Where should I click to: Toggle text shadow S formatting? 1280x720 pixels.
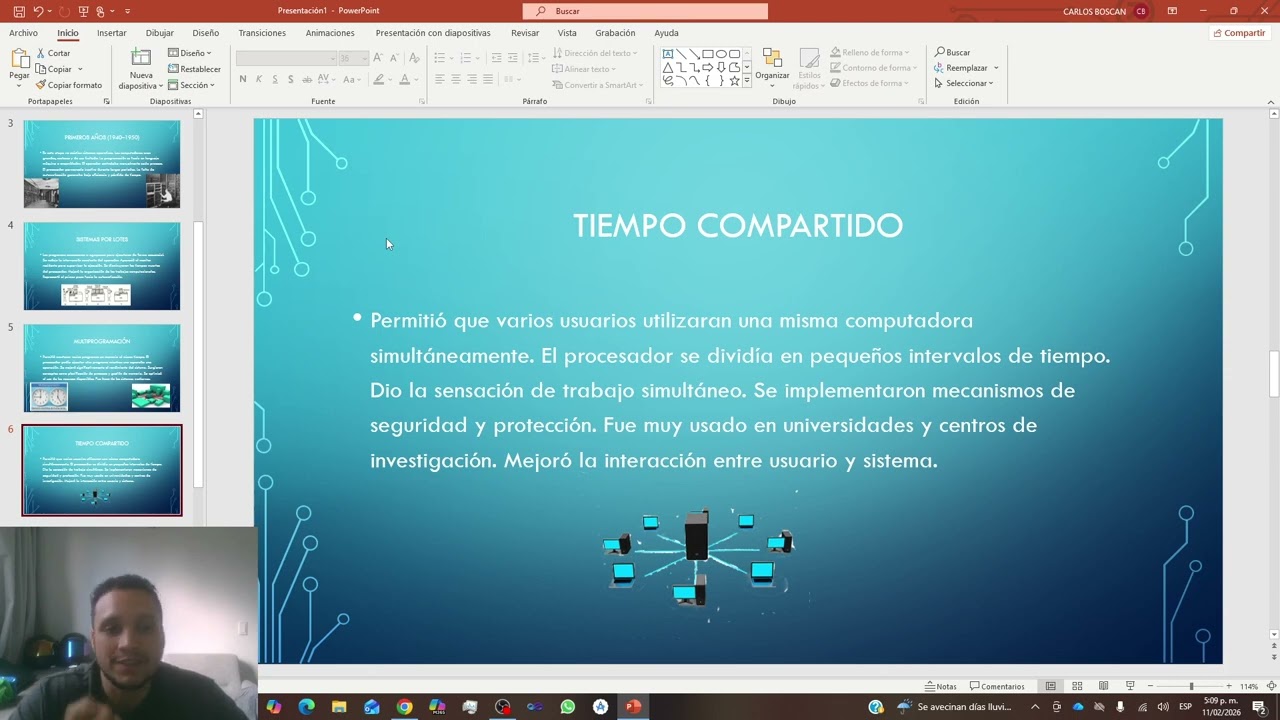point(291,79)
